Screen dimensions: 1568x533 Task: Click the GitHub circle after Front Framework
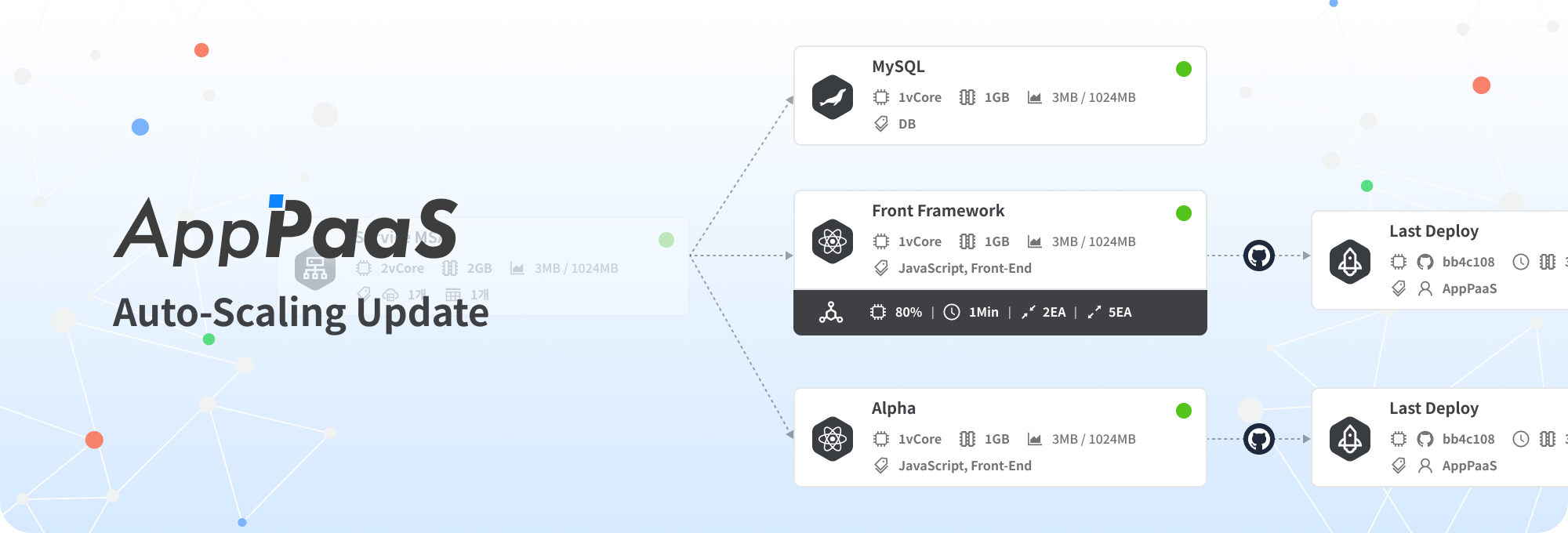[x=1259, y=256]
